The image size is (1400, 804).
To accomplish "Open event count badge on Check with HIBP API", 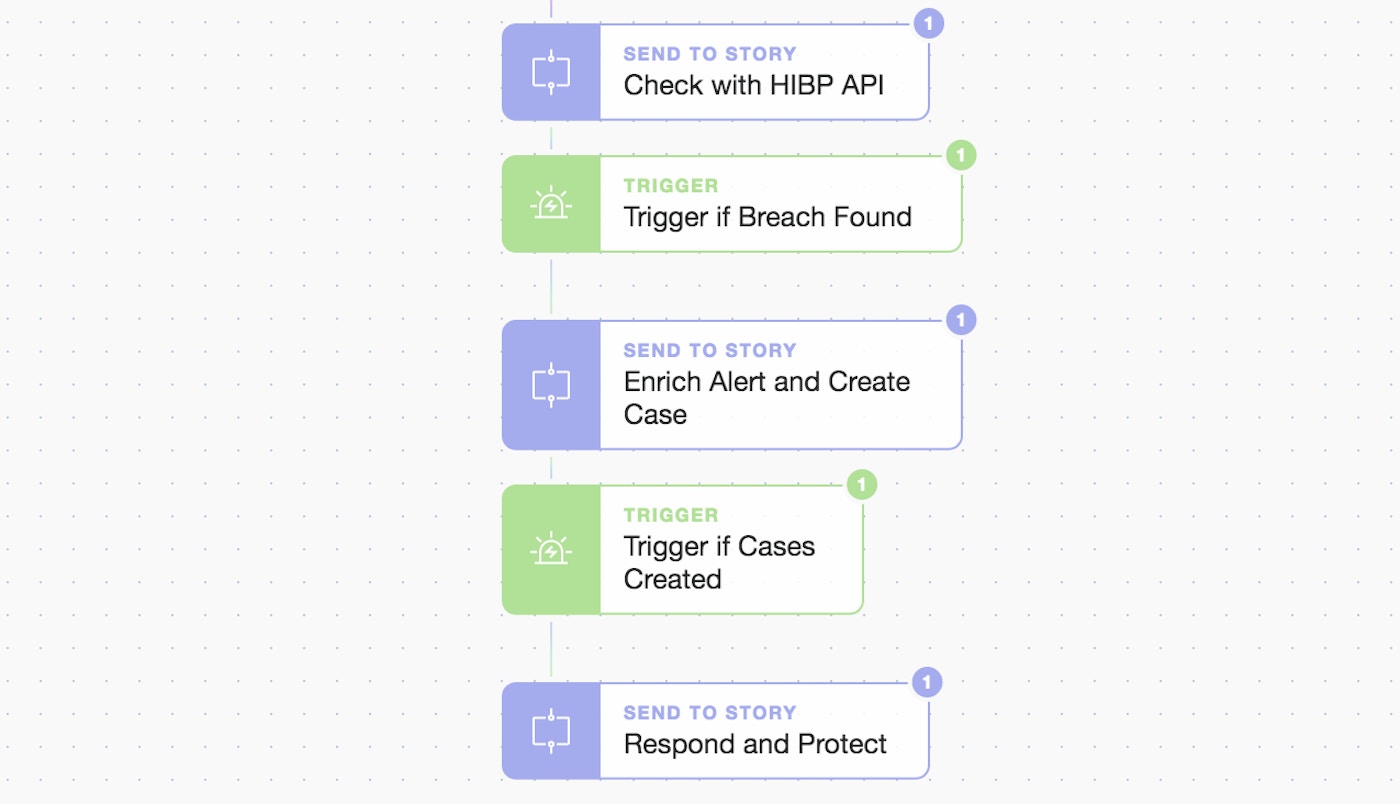I will 929,23.
